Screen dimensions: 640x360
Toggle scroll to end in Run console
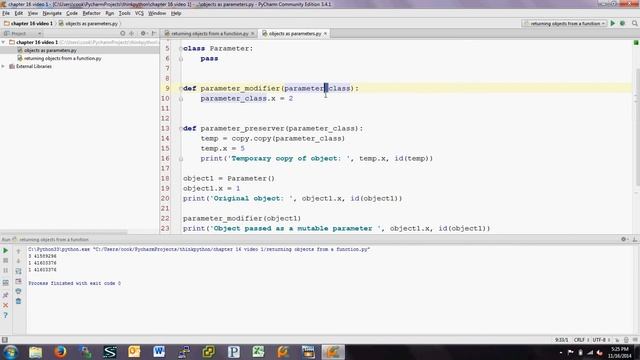pos(18,281)
